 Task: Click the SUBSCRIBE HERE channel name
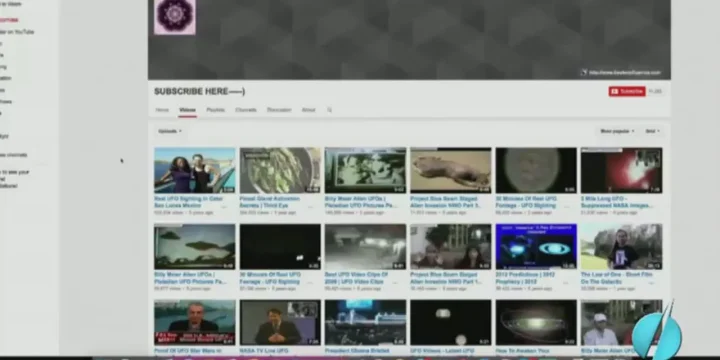coord(199,91)
